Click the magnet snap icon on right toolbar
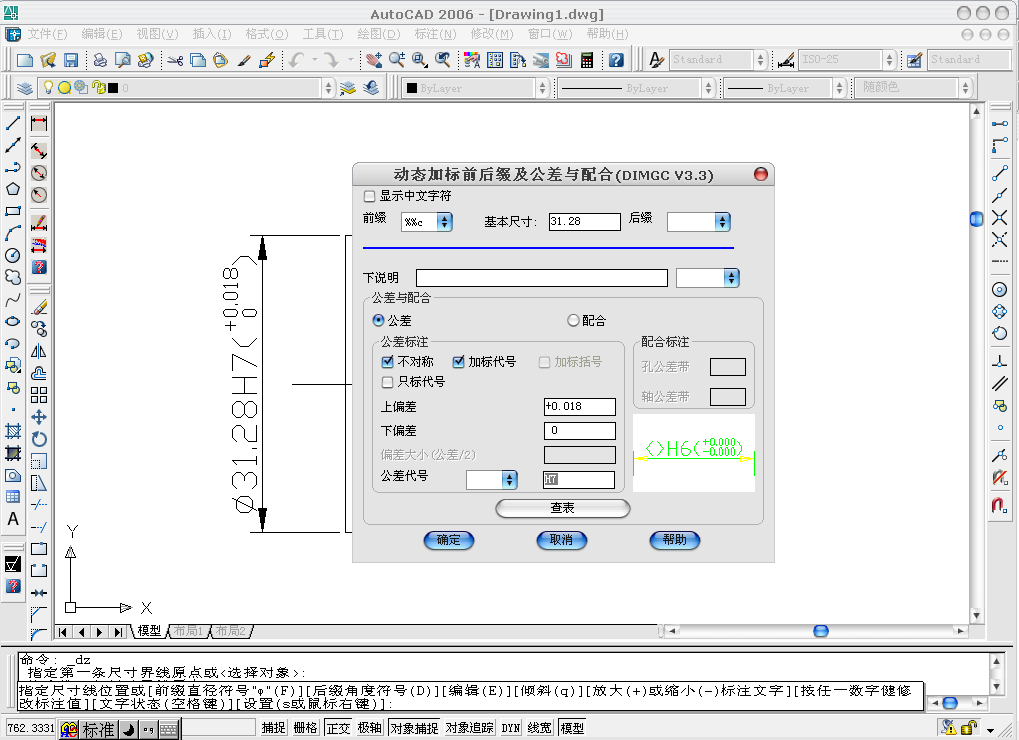This screenshot has width=1019, height=740. (1000, 505)
